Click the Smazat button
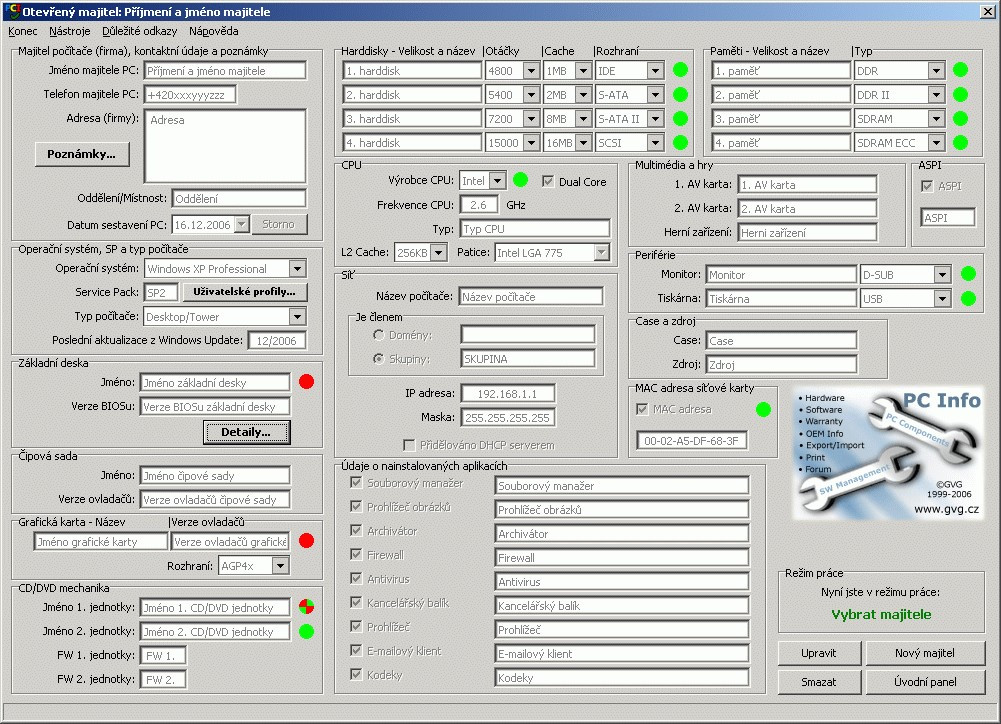This screenshot has height=724, width=1001. (819, 682)
